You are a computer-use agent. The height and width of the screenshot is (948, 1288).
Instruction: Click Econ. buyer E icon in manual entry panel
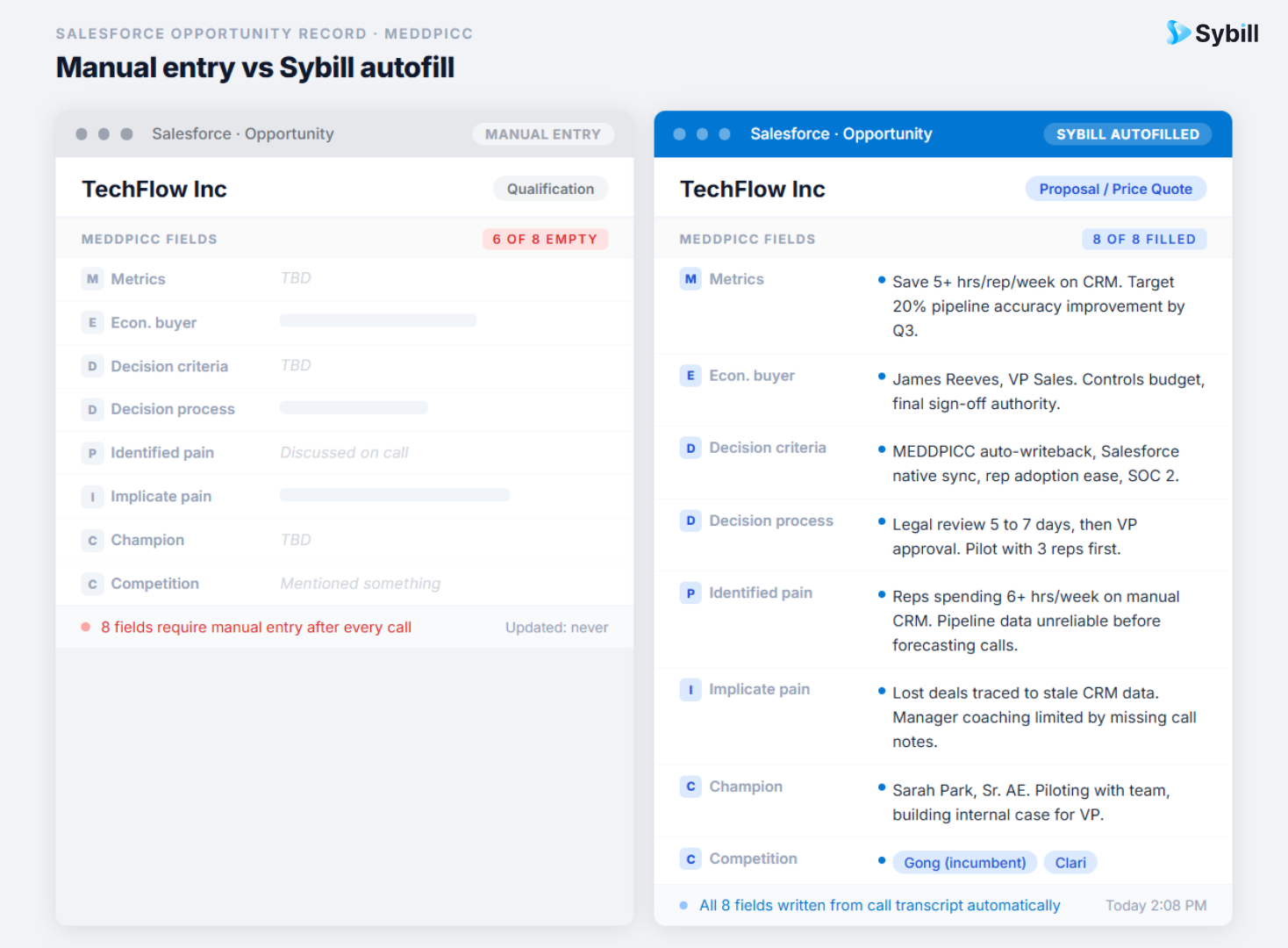point(92,323)
